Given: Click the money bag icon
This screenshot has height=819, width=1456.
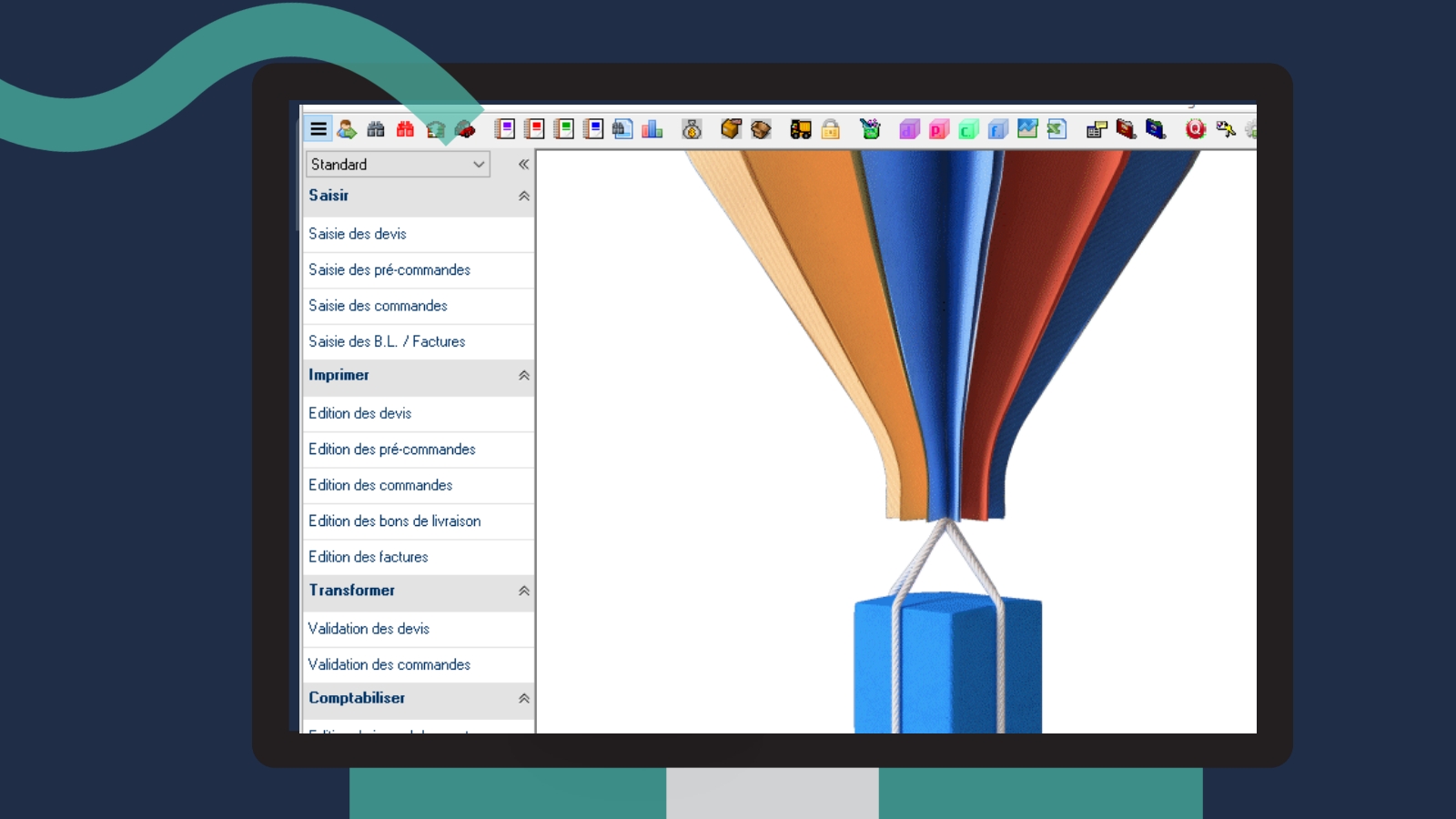Looking at the screenshot, I should coord(692,129).
